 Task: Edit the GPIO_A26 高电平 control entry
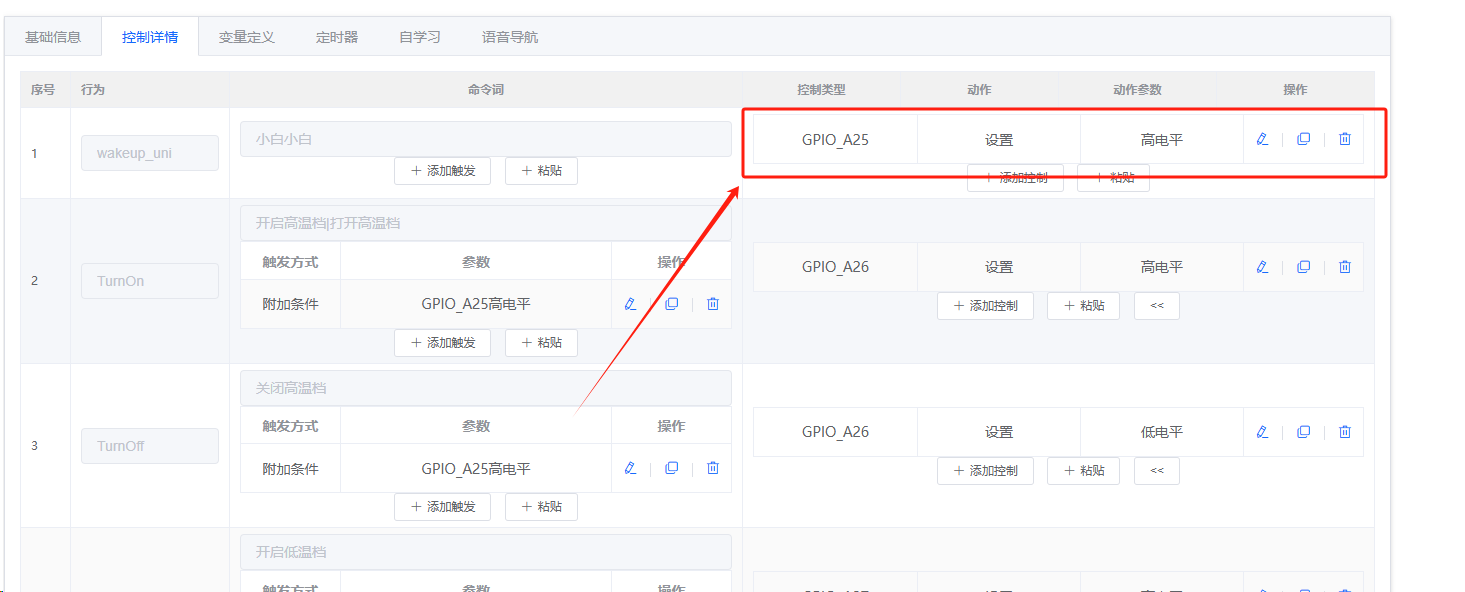(1262, 267)
